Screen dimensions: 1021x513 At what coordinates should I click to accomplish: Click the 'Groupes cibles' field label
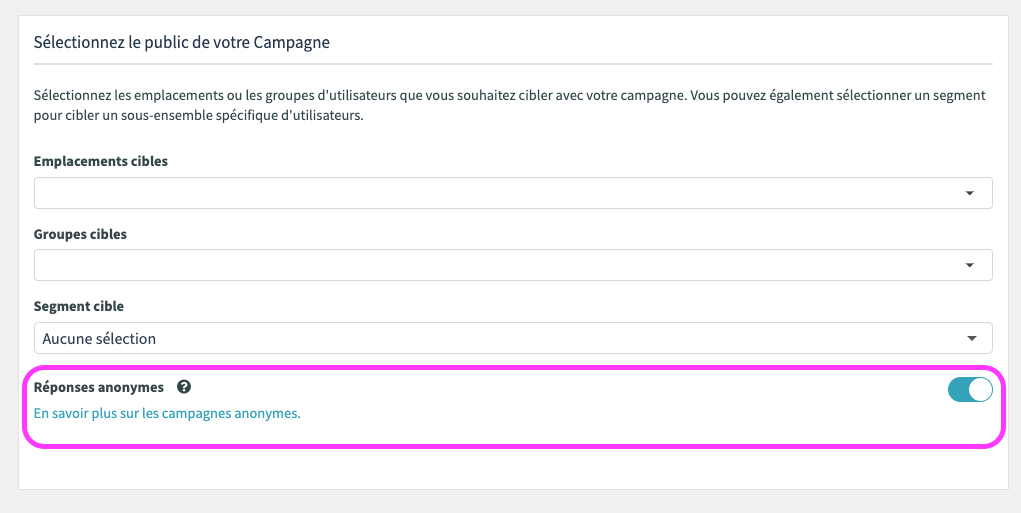coord(80,234)
